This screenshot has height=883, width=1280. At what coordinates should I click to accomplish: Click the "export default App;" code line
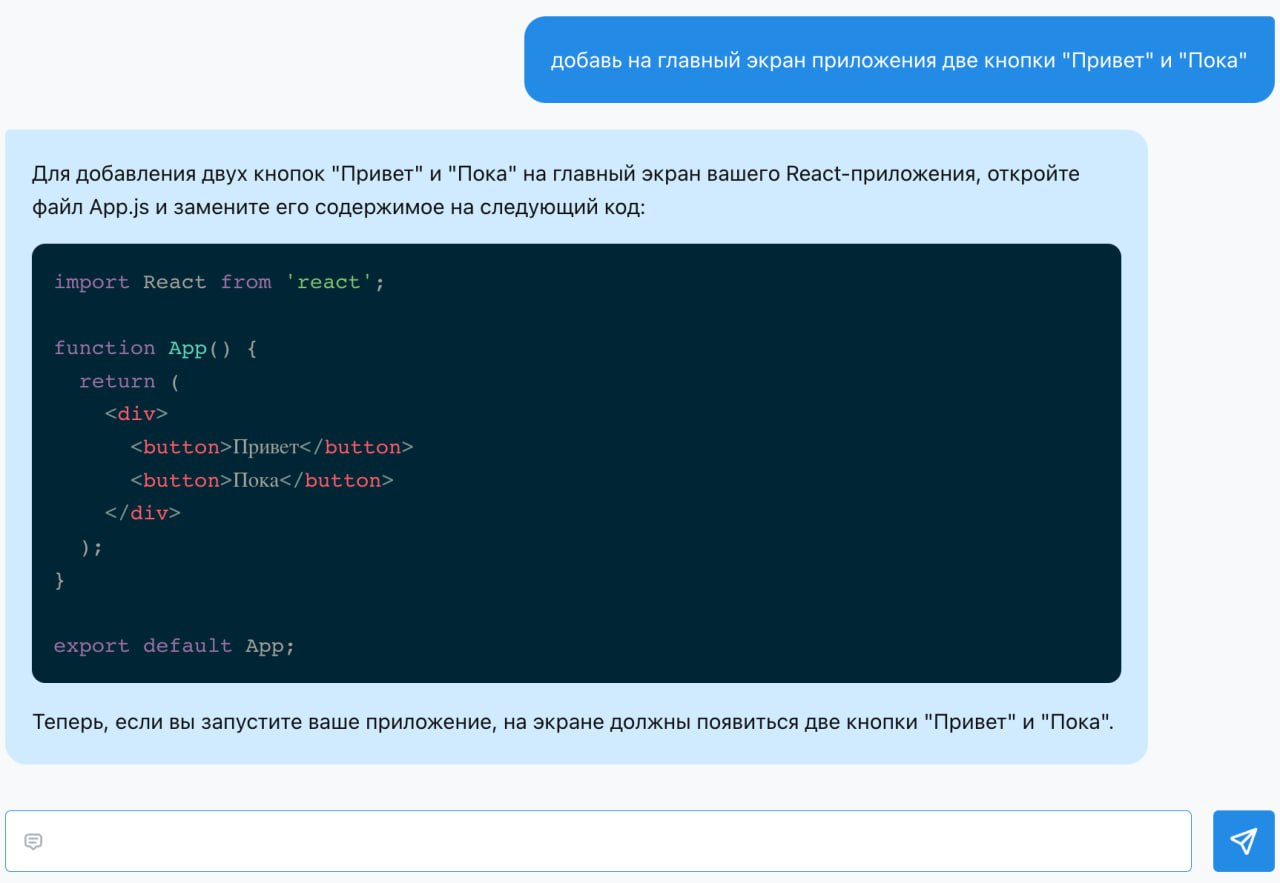pos(174,646)
